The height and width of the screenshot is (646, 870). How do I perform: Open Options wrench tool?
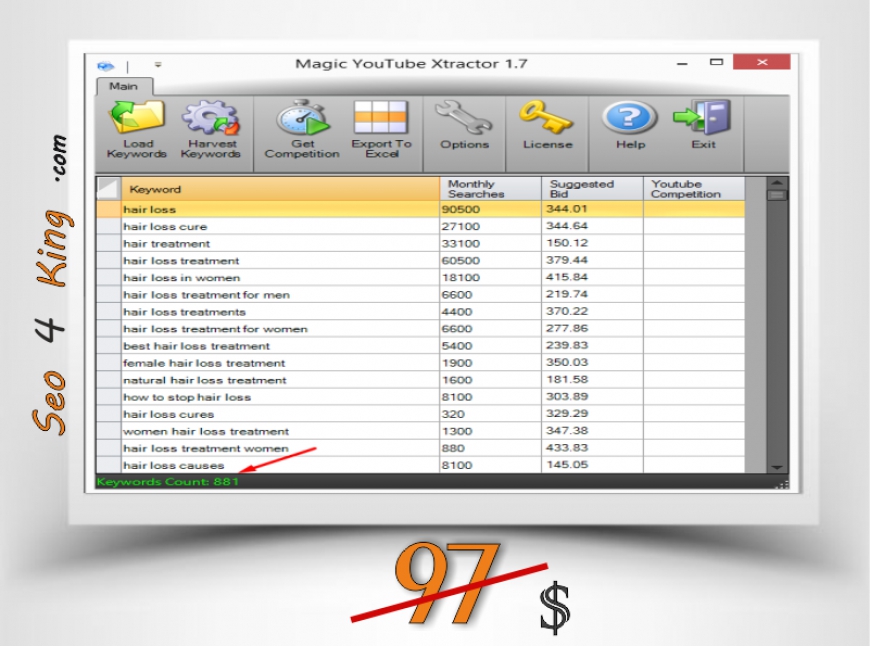464,117
